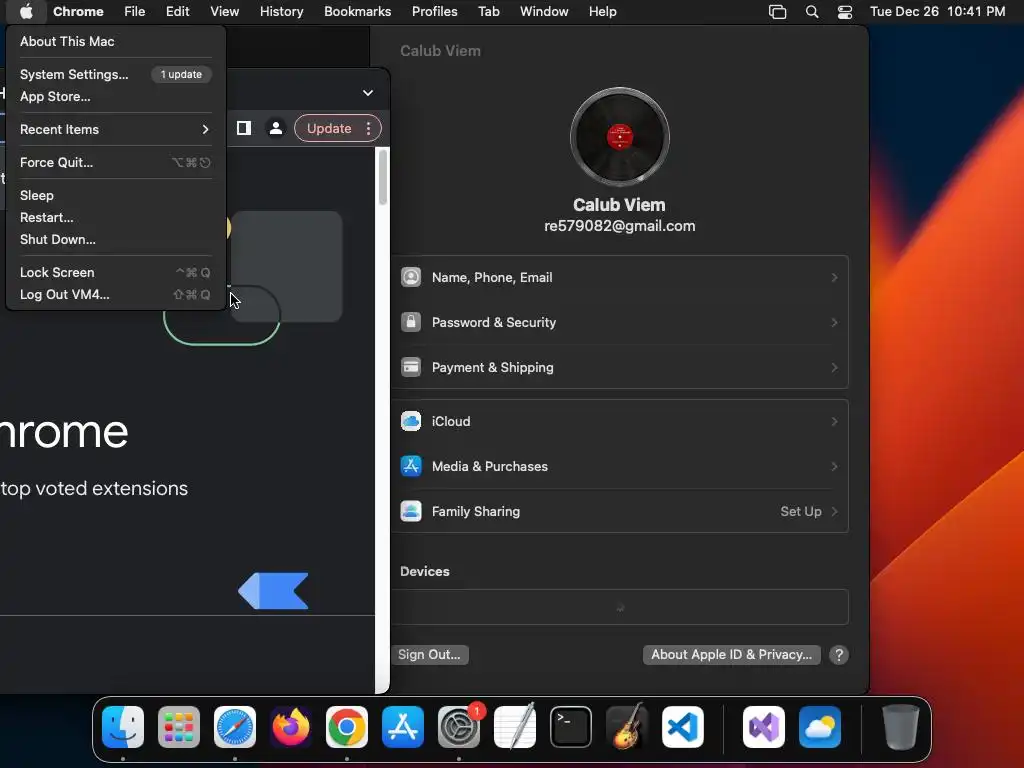Click the Sign Out button

429,654
